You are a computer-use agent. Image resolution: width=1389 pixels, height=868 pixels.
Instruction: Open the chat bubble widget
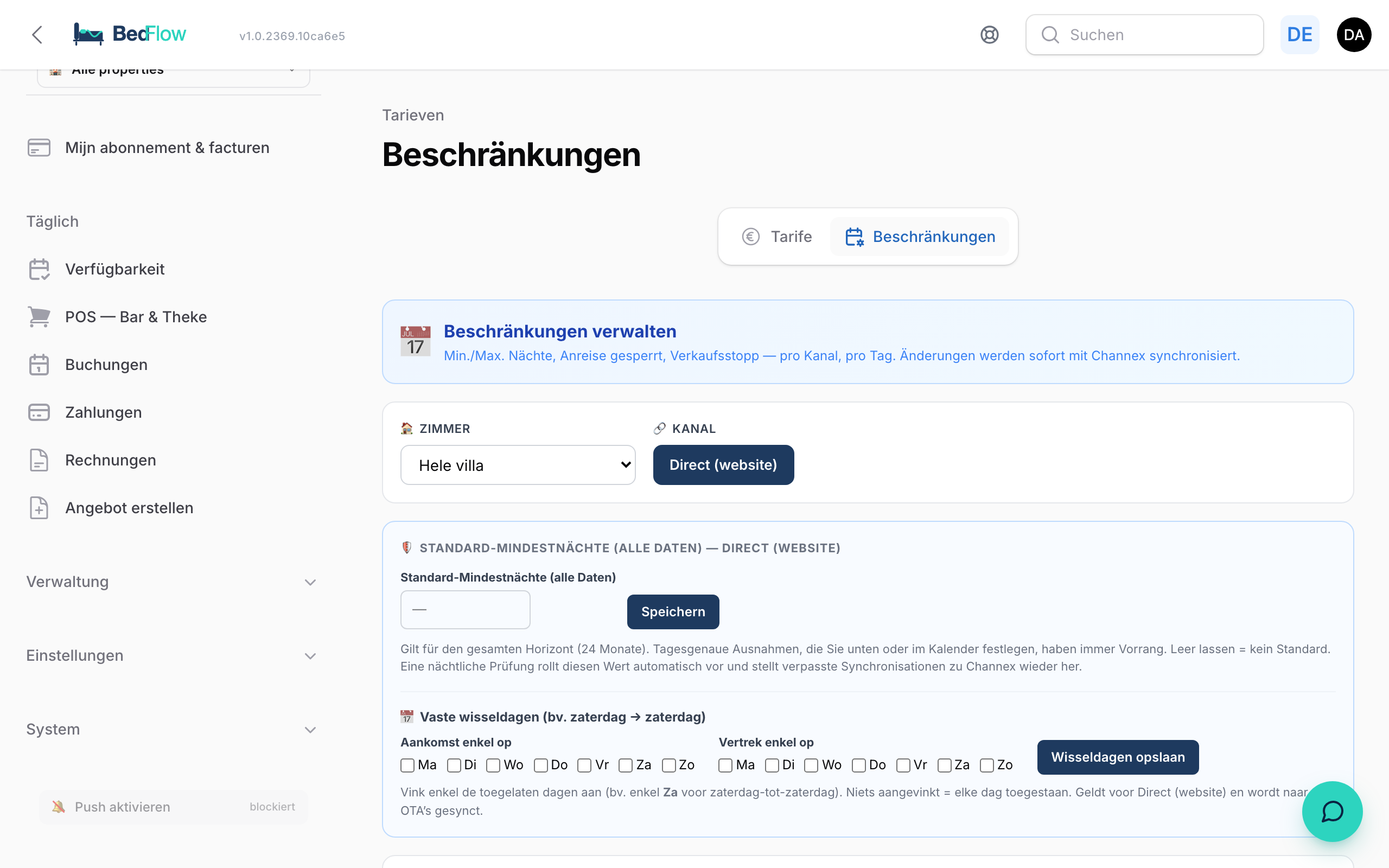[1331, 811]
